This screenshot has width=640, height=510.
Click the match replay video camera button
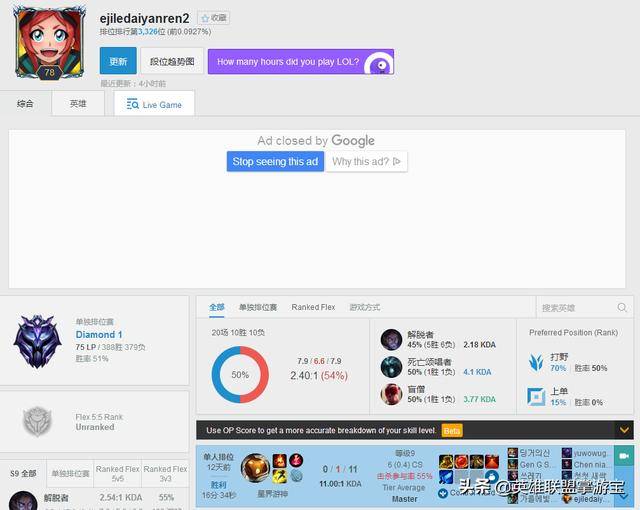[624, 456]
